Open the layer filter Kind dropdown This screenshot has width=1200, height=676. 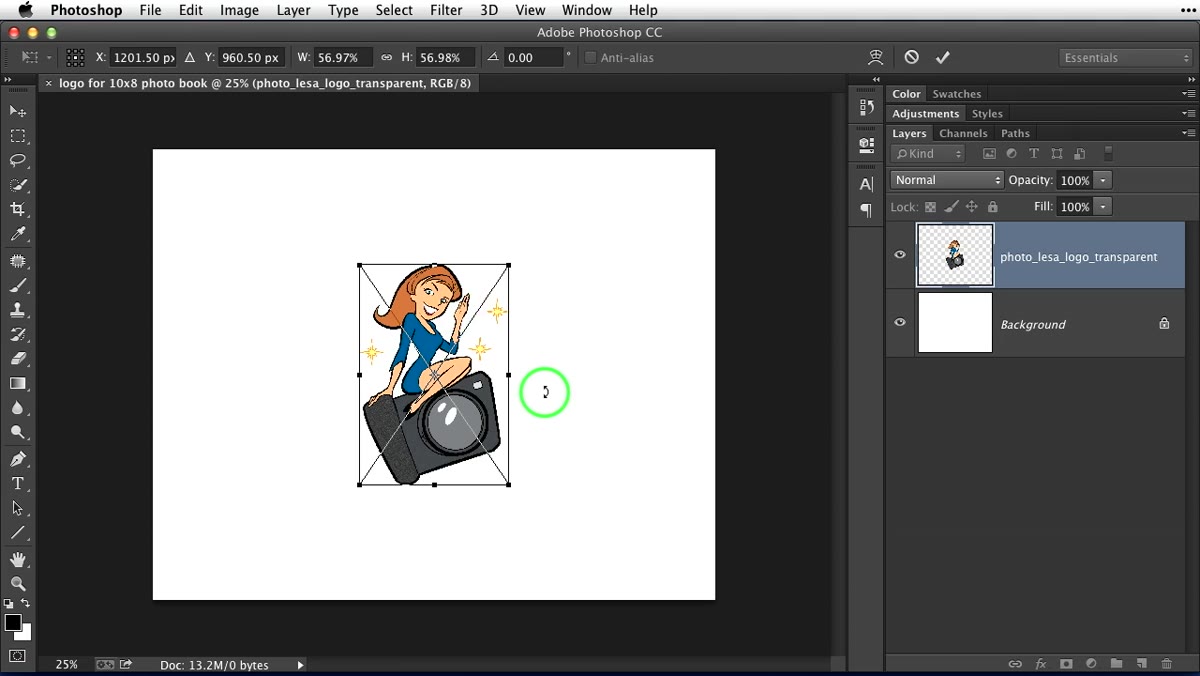[x=929, y=154]
